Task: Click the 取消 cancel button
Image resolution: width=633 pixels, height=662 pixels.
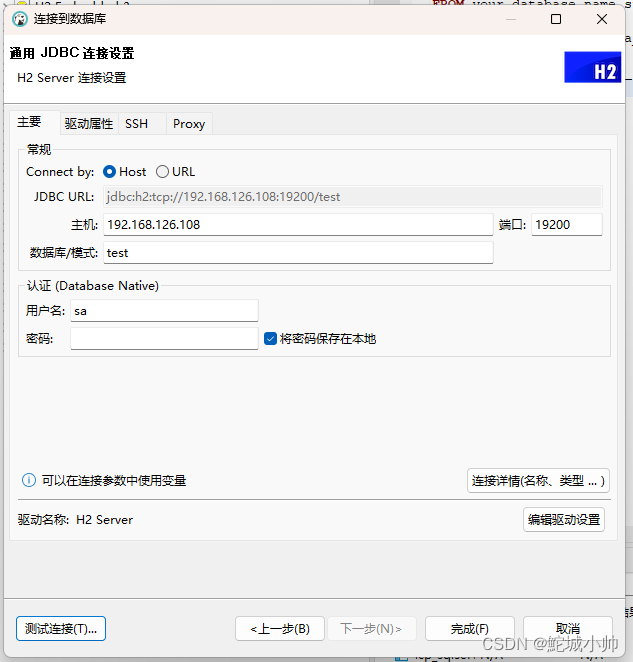Action: coord(568,629)
